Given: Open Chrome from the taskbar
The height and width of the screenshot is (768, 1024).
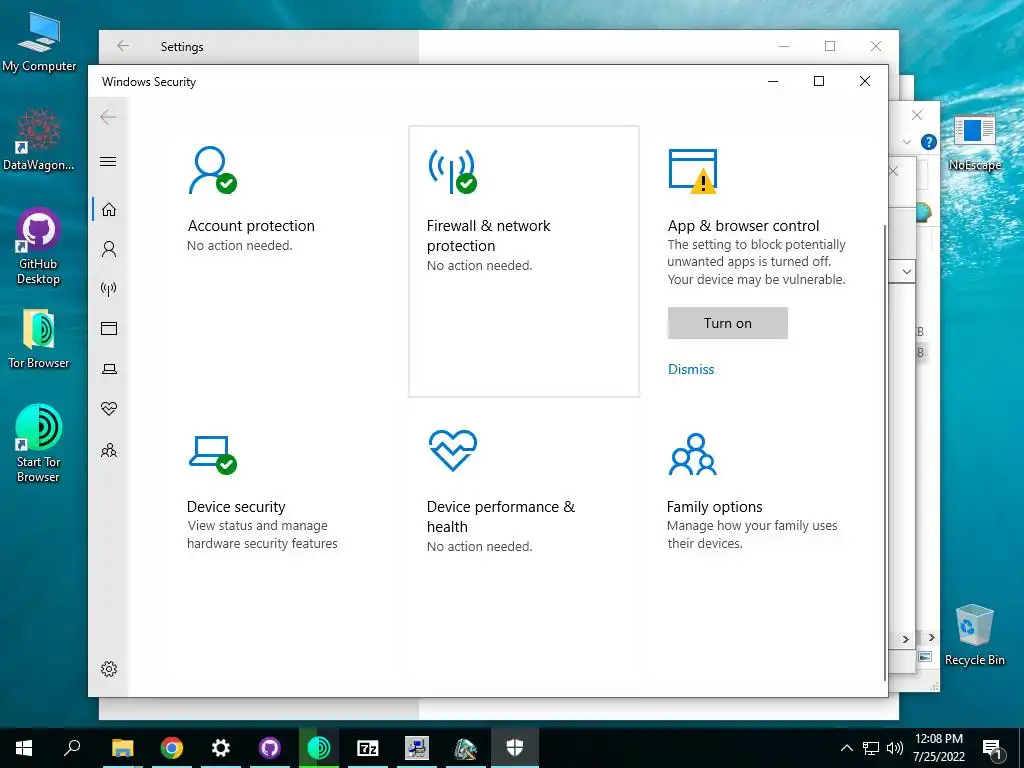Looking at the screenshot, I should point(172,748).
